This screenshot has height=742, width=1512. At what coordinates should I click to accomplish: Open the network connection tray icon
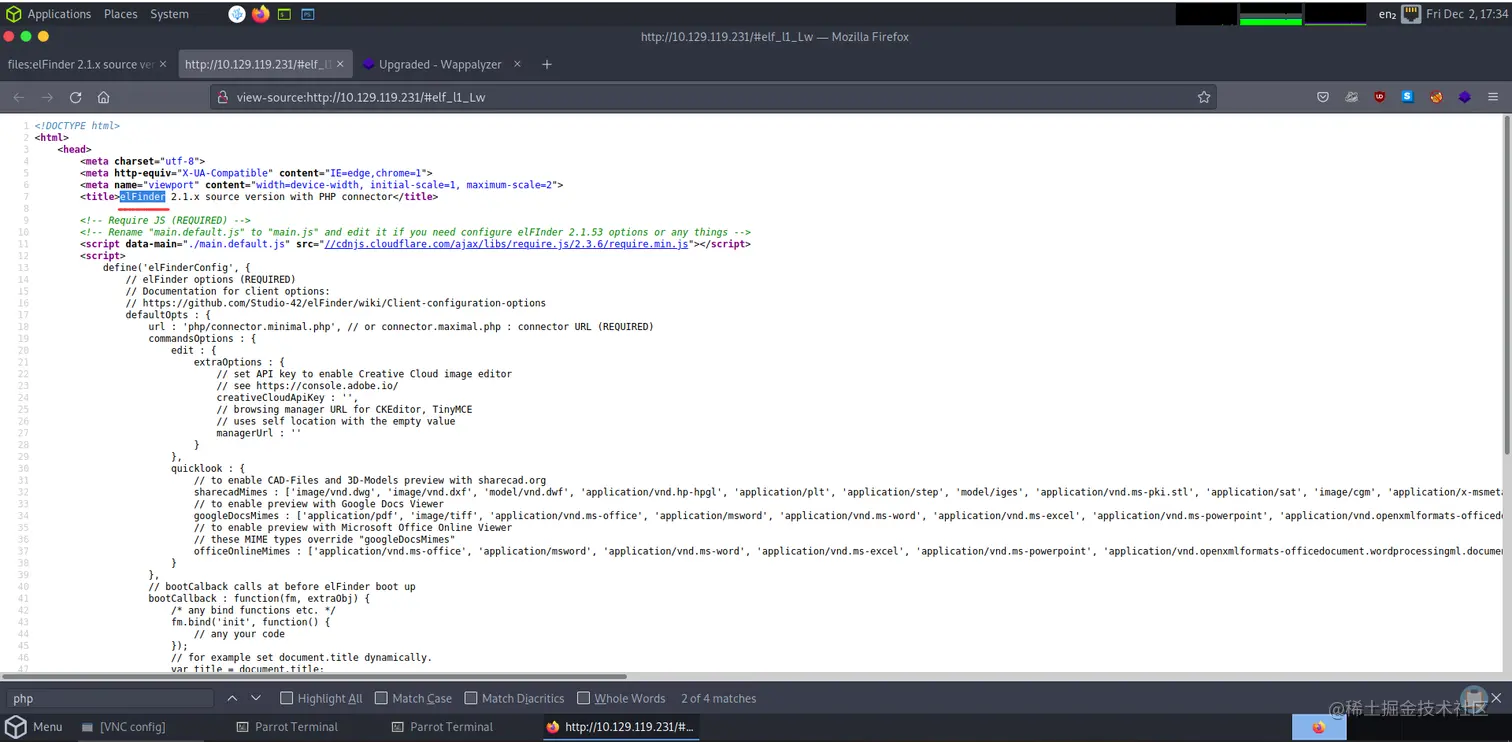[x=1411, y=14]
